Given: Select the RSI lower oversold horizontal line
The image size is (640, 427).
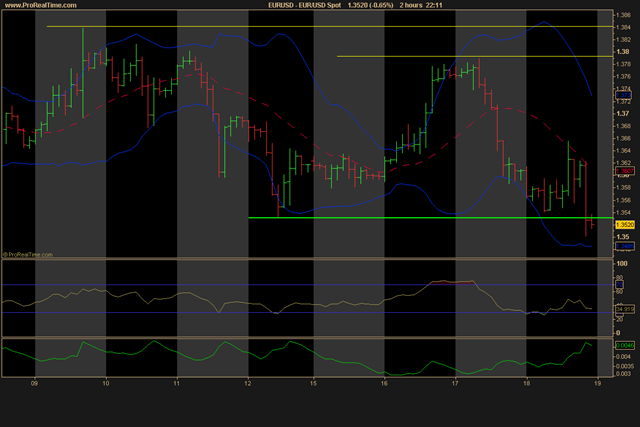Looking at the screenshot, I should click(x=307, y=313).
